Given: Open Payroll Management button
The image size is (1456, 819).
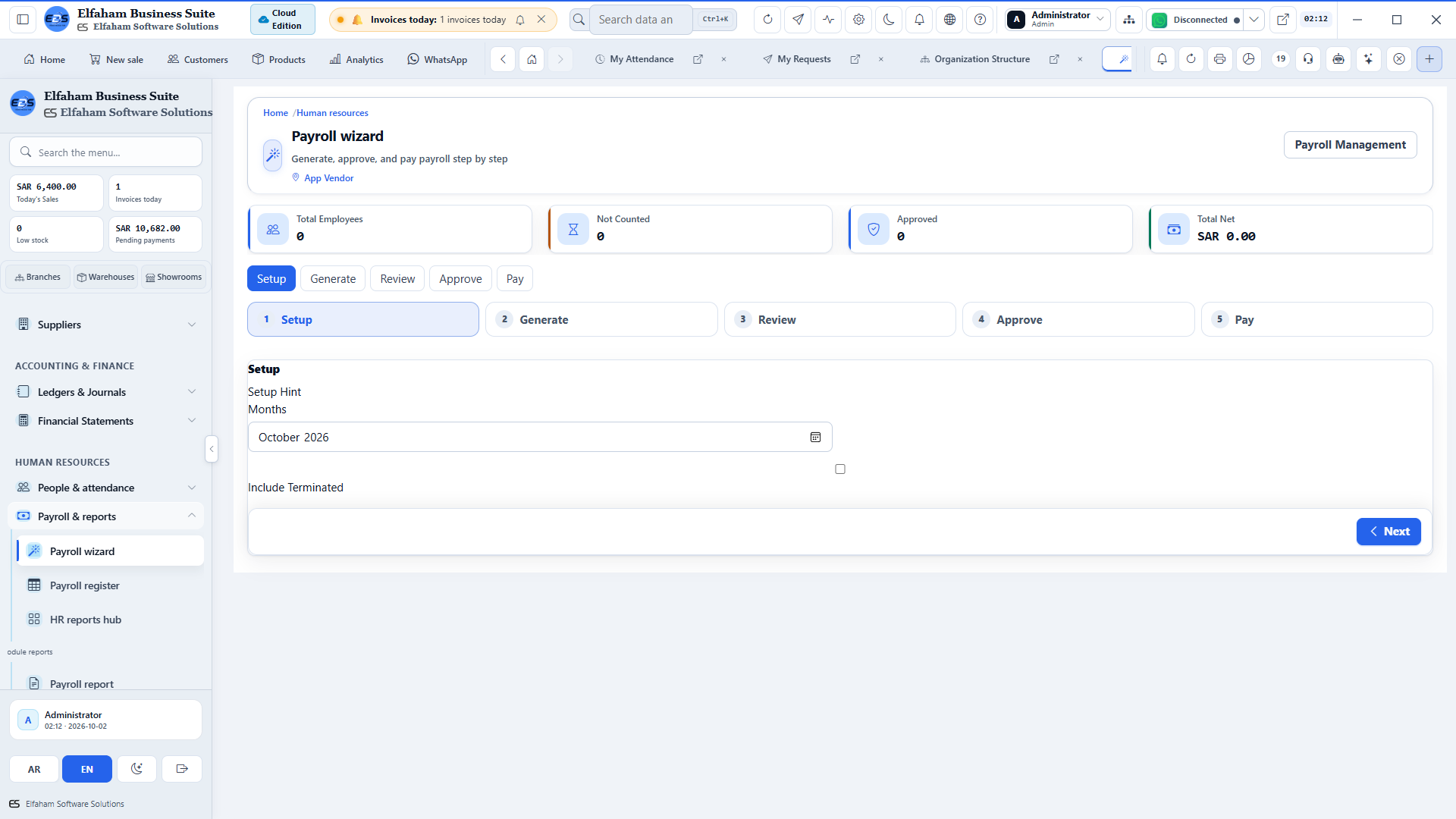Looking at the screenshot, I should point(1350,145).
